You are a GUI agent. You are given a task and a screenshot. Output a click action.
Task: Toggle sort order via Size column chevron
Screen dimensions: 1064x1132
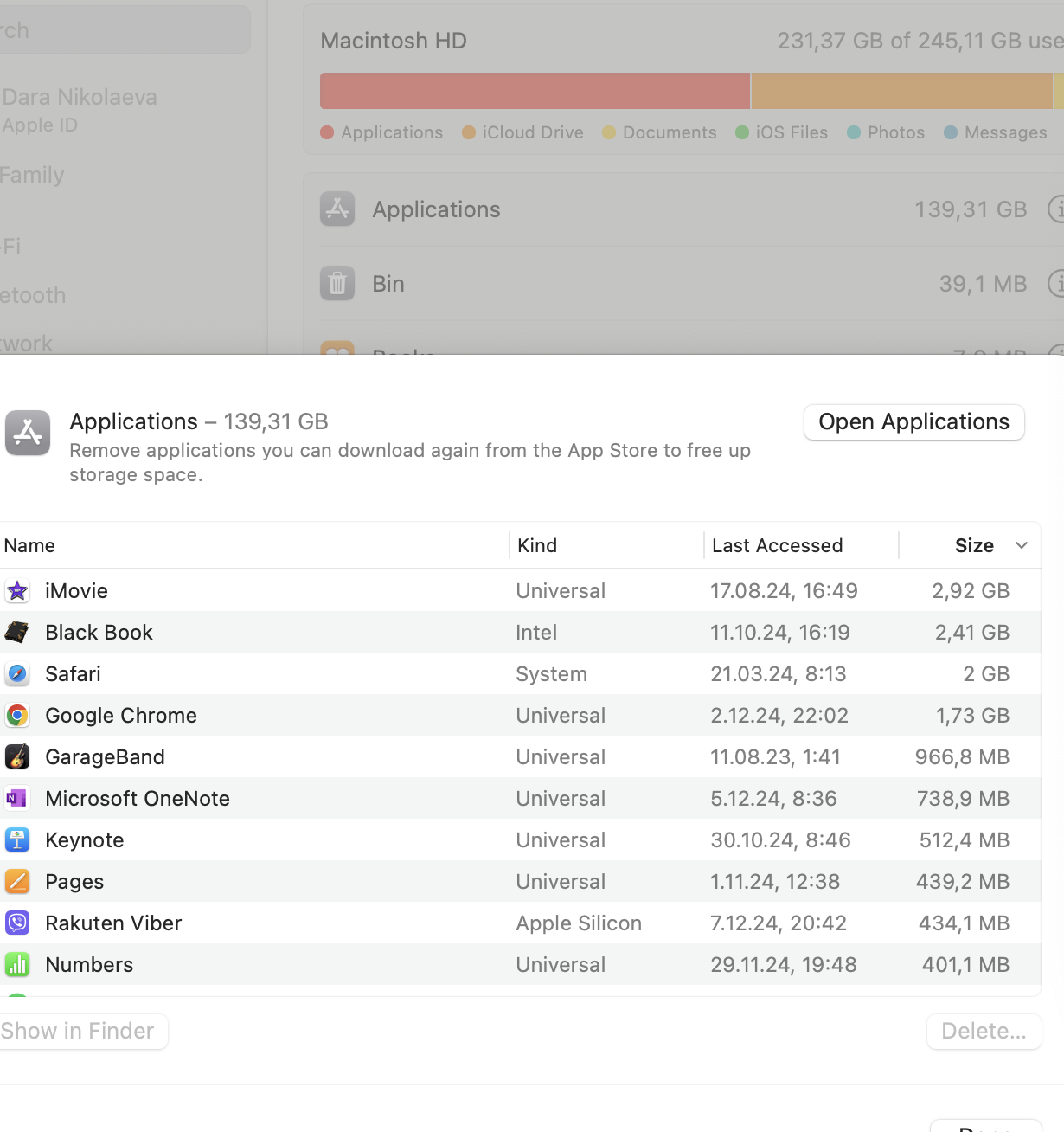pyautogui.click(x=1022, y=545)
